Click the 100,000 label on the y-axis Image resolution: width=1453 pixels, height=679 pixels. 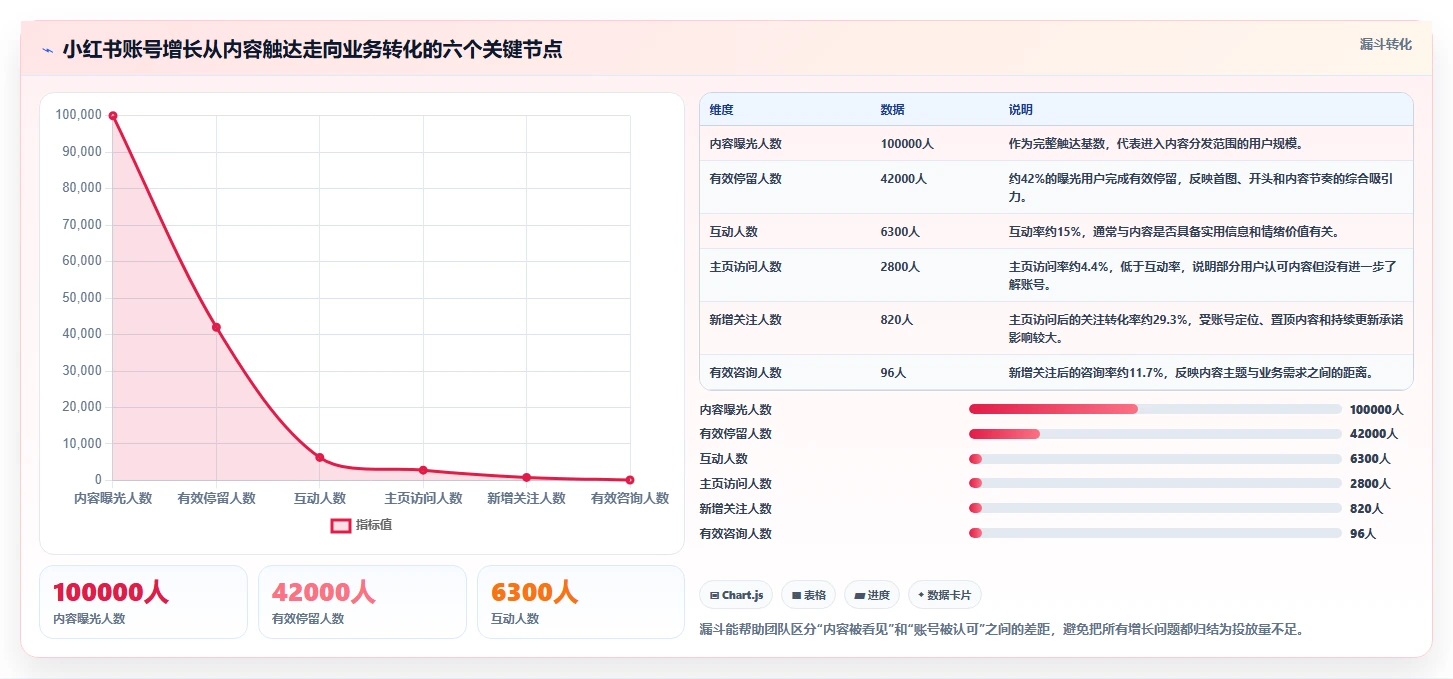click(78, 115)
